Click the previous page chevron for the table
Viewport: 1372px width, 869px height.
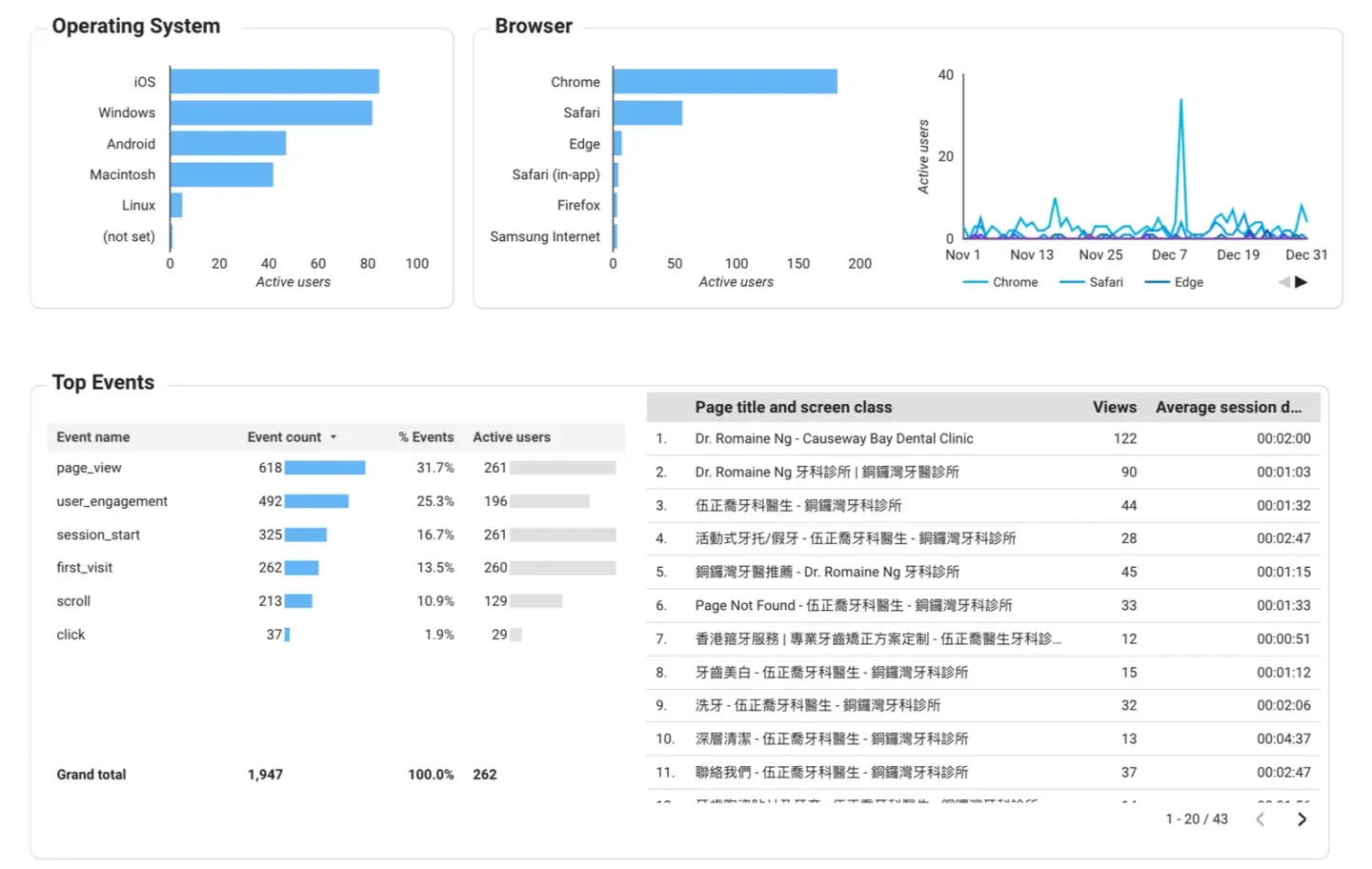pyautogui.click(x=1260, y=818)
